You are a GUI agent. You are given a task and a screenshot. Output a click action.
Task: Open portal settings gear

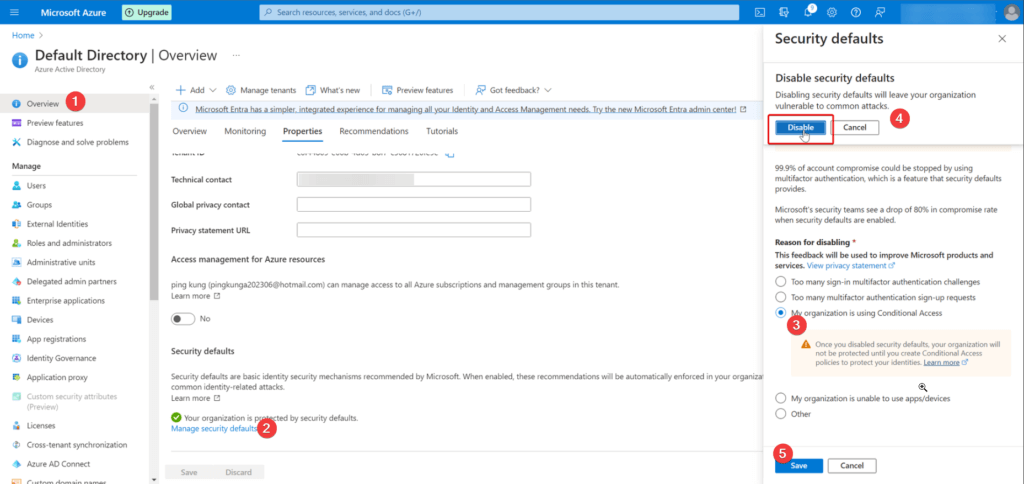pyautogui.click(x=832, y=12)
